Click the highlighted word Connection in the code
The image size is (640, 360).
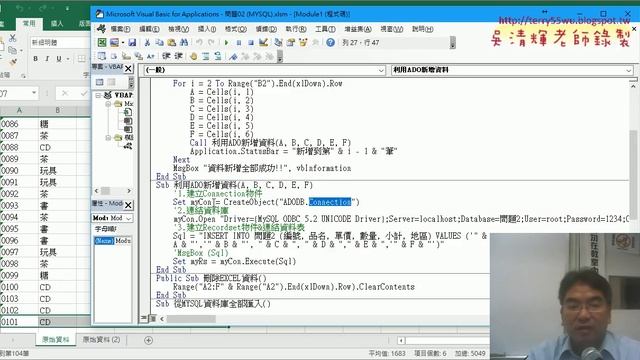pos(330,202)
